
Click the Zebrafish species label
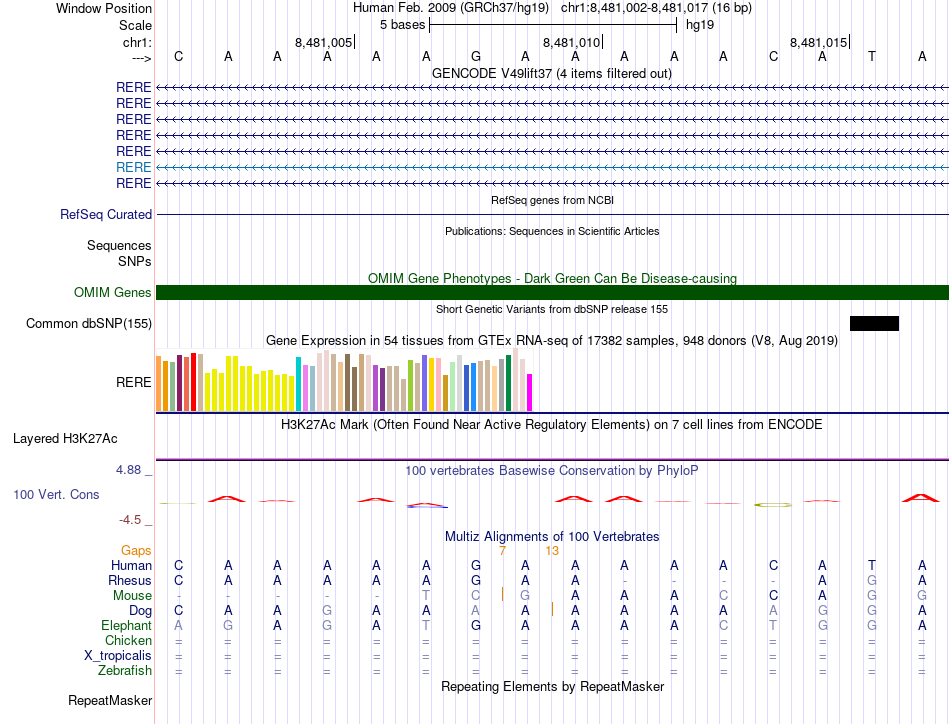(125, 671)
